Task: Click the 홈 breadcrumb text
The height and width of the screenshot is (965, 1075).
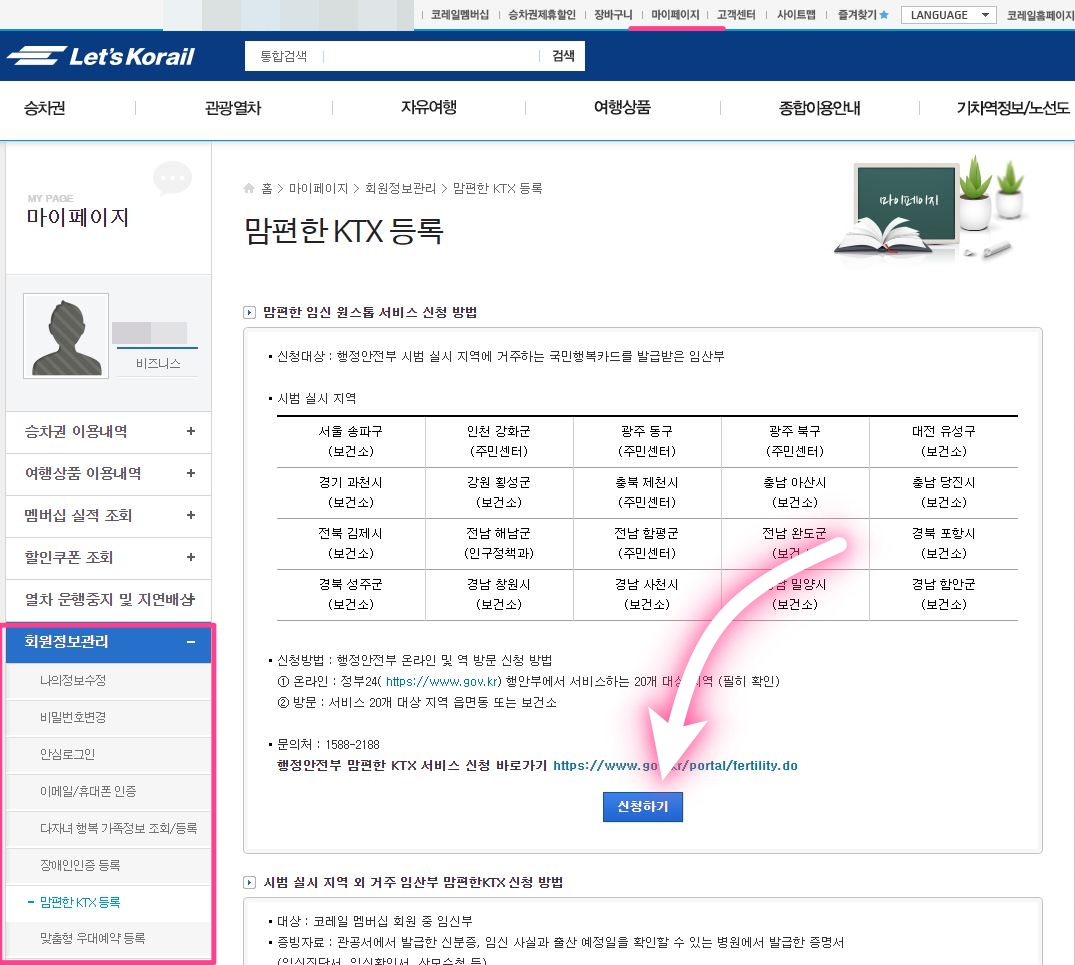Action: click(x=267, y=188)
